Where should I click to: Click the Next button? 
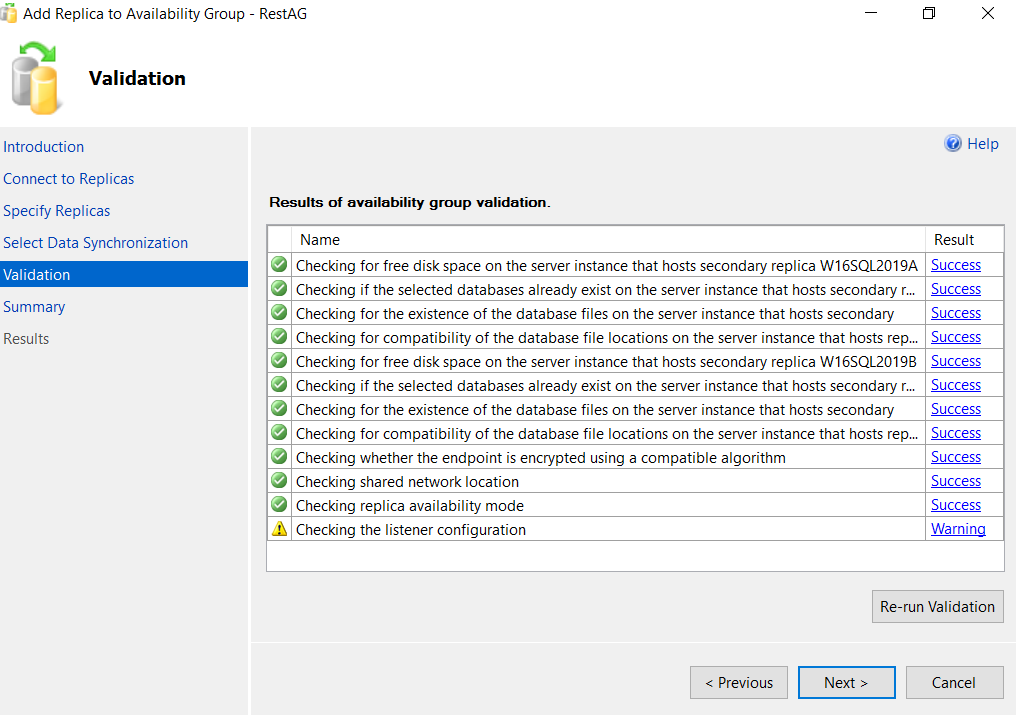846,683
